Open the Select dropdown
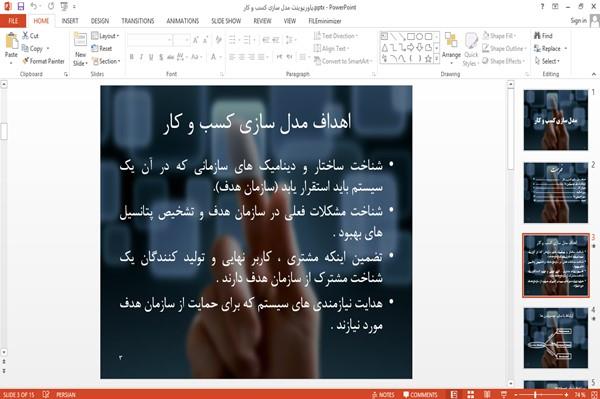The height and width of the screenshot is (399, 600). tap(547, 61)
